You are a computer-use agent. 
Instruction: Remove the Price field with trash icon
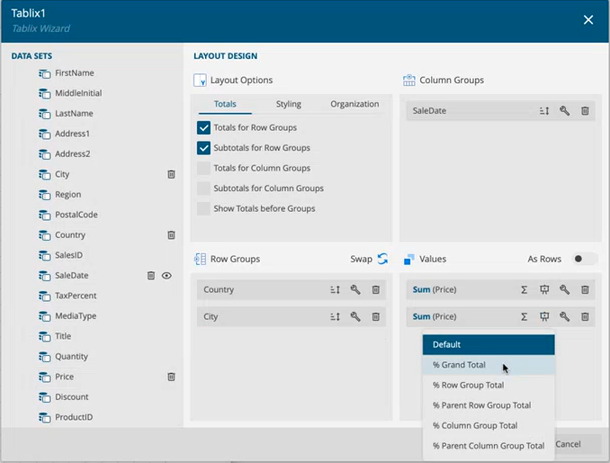171,377
